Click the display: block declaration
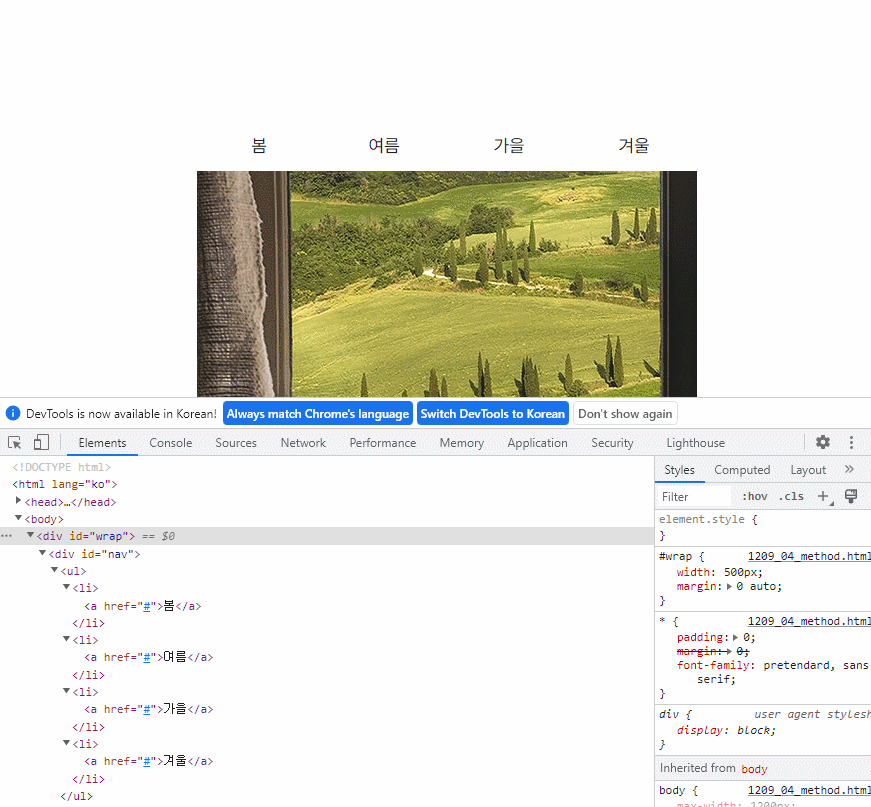Screen dimensions: 871x807 click(726, 730)
